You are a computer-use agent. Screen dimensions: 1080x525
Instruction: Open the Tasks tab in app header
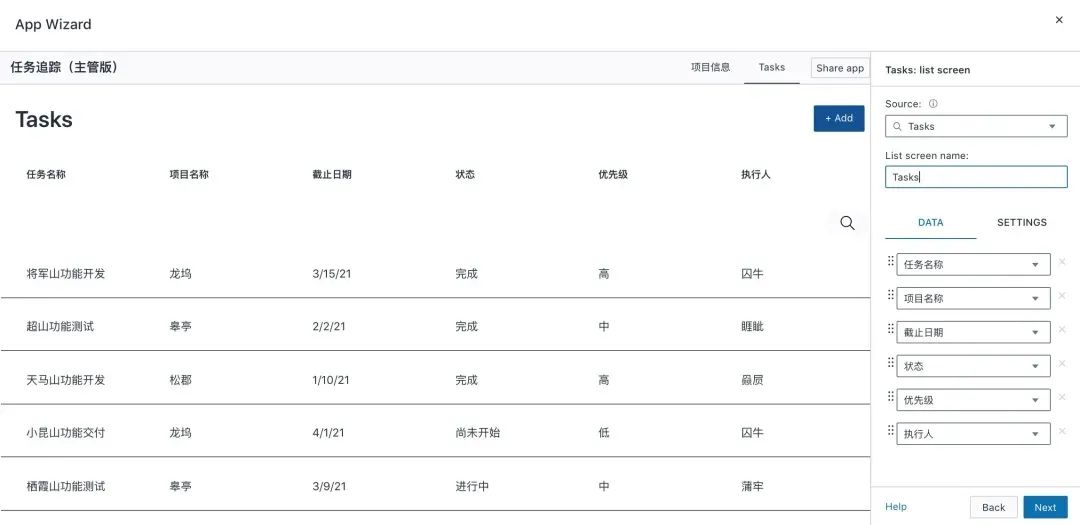(771, 68)
